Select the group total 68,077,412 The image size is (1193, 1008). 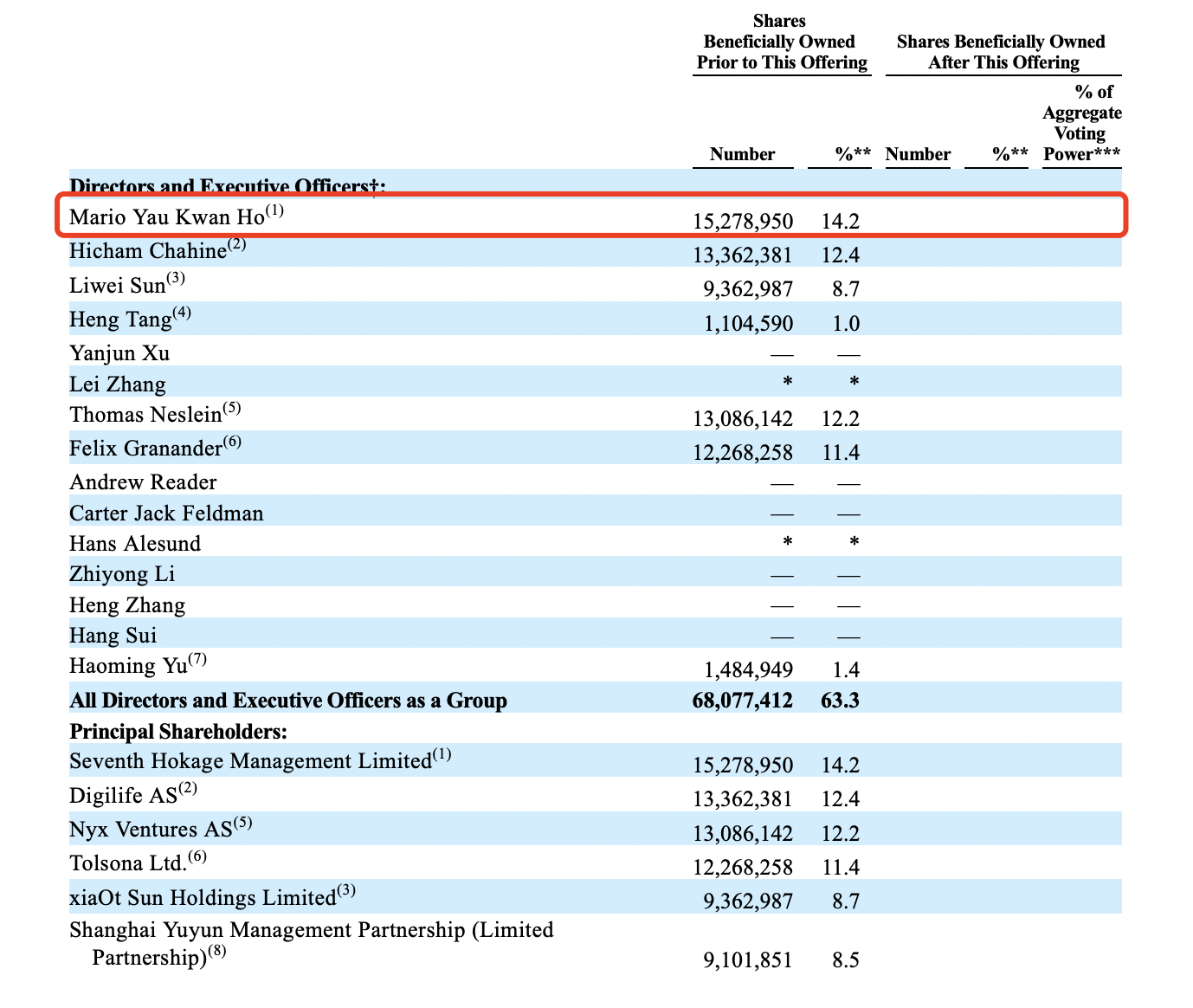(742, 701)
